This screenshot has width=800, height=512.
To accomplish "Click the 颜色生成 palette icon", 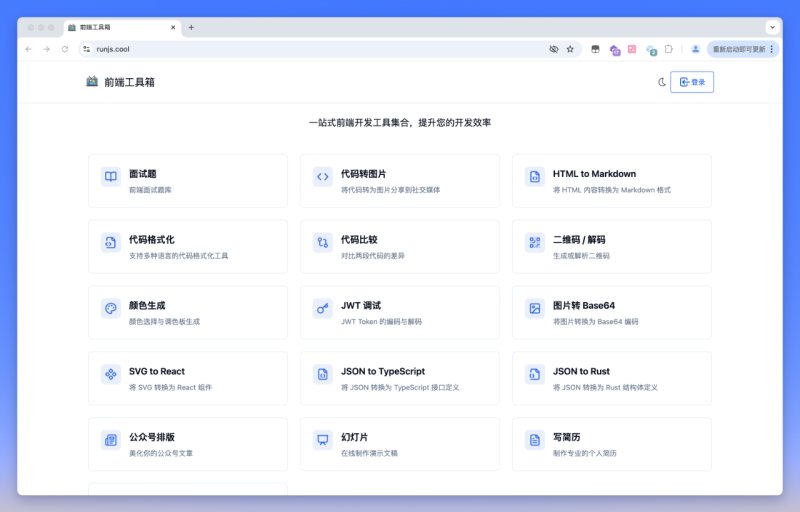I will coord(111,308).
